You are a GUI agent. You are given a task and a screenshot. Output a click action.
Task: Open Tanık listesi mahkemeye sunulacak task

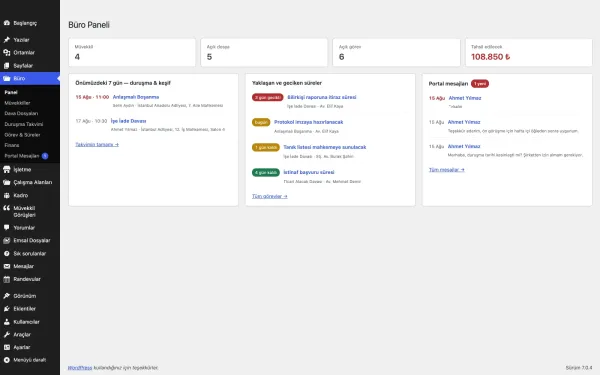pyautogui.click(x=325, y=147)
